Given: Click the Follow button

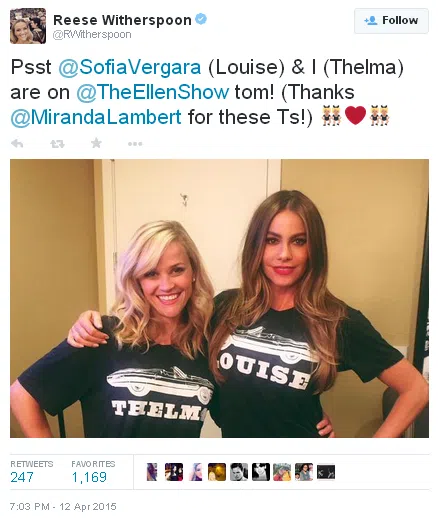Looking at the screenshot, I should (x=391, y=21).
